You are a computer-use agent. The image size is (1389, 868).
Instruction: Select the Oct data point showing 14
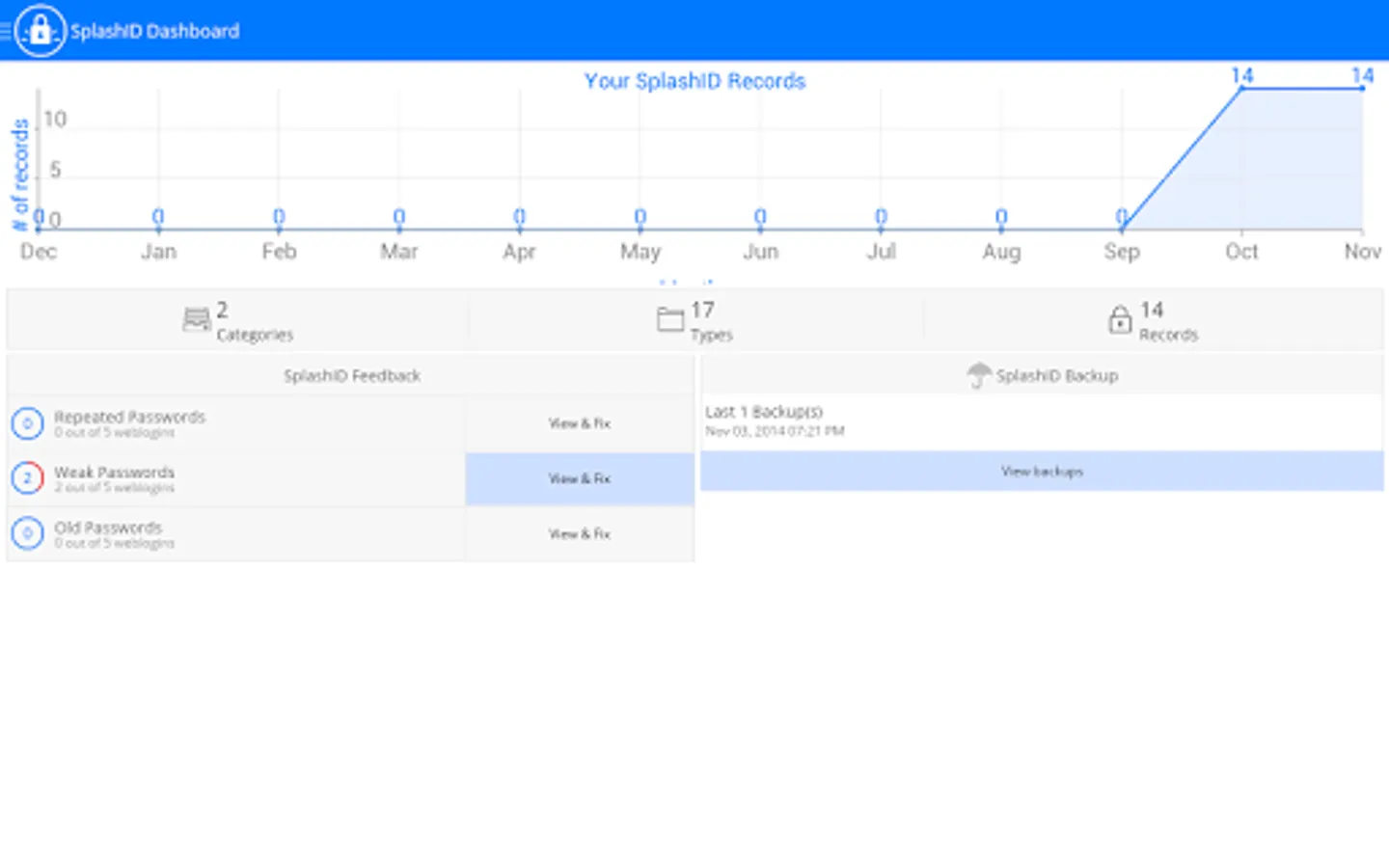[1241, 88]
